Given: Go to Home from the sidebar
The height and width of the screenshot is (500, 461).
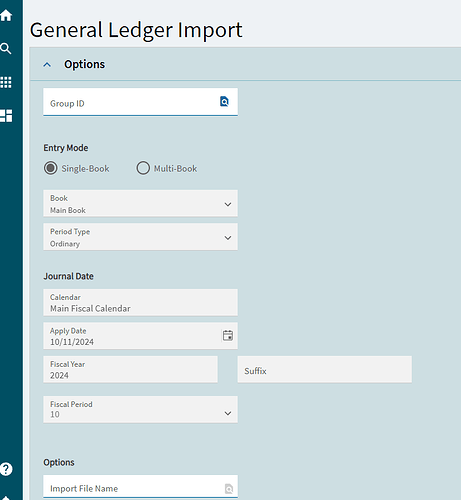Looking at the screenshot, I should tap(6, 15).
